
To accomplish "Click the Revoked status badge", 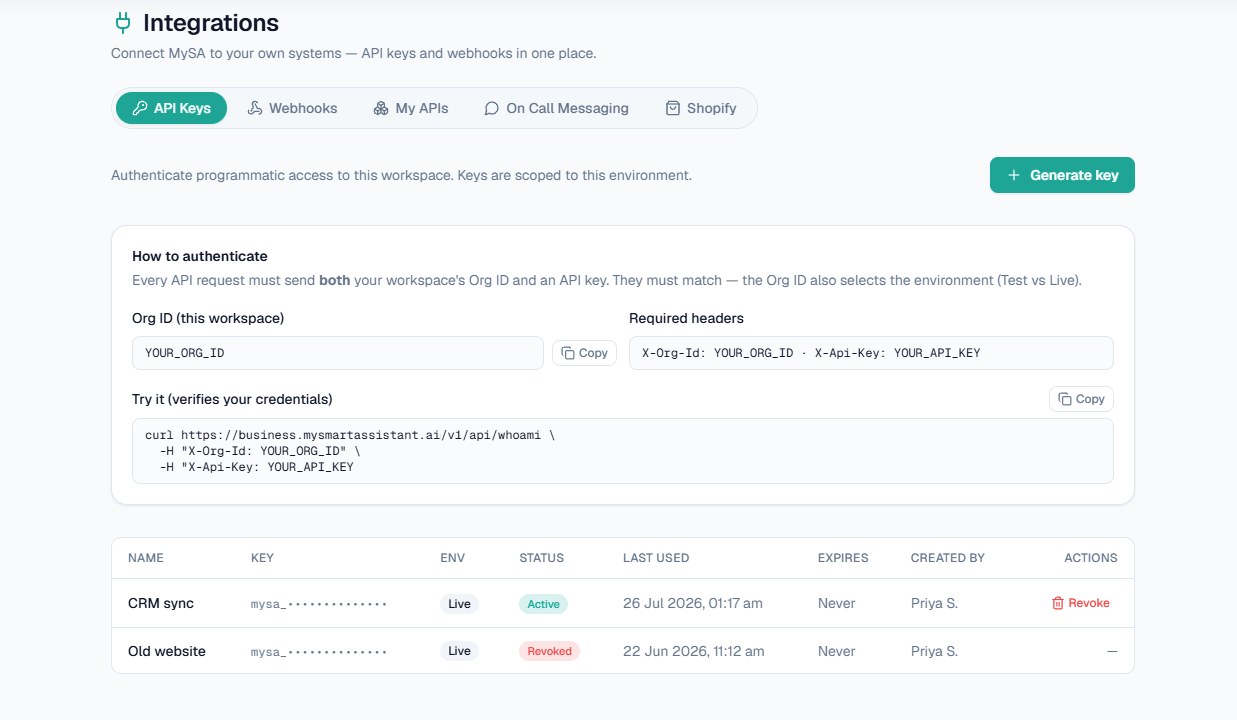I will click(x=549, y=651).
